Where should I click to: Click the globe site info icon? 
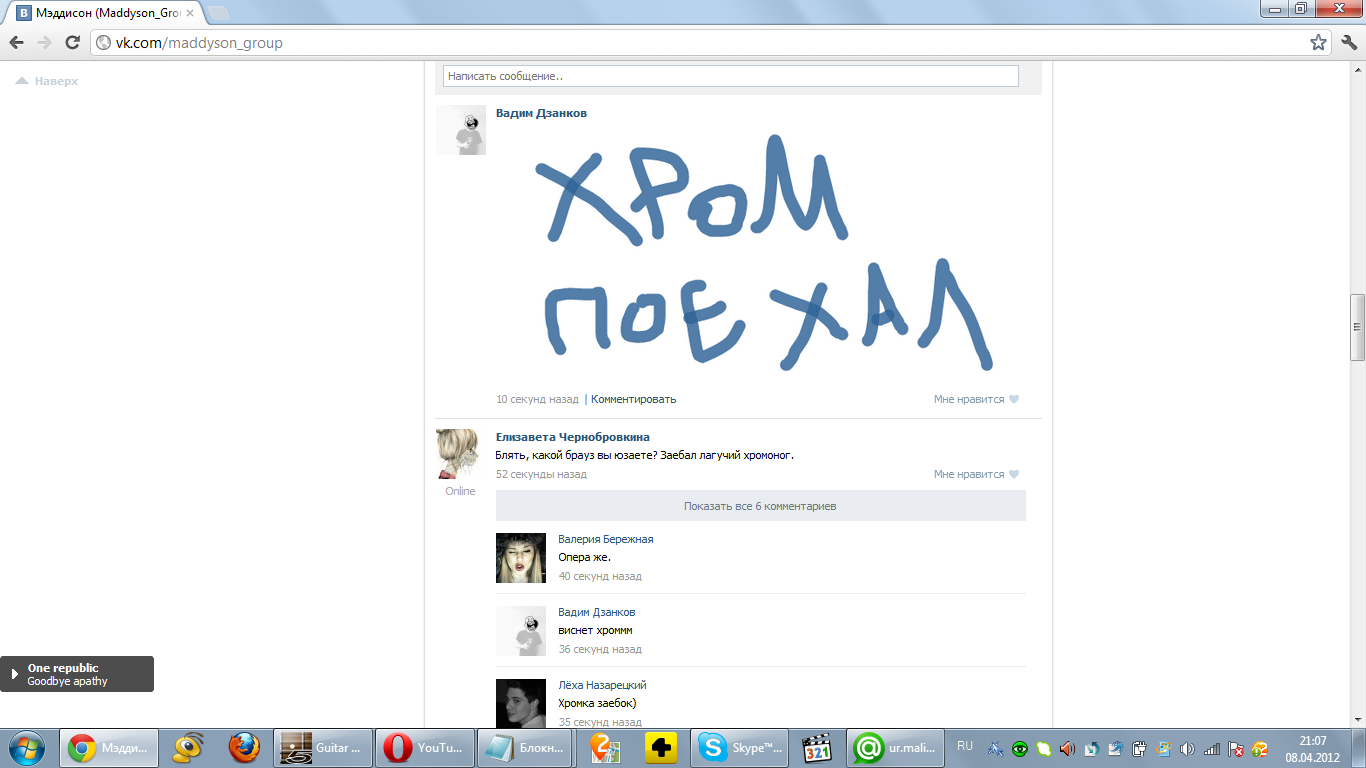104,43
